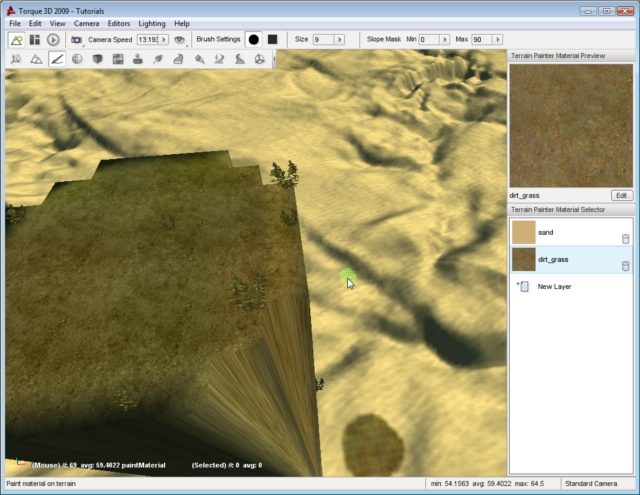Click the Play Game button in toolbar
This screenshot has height=495, width=640.
tap(53, 40)
